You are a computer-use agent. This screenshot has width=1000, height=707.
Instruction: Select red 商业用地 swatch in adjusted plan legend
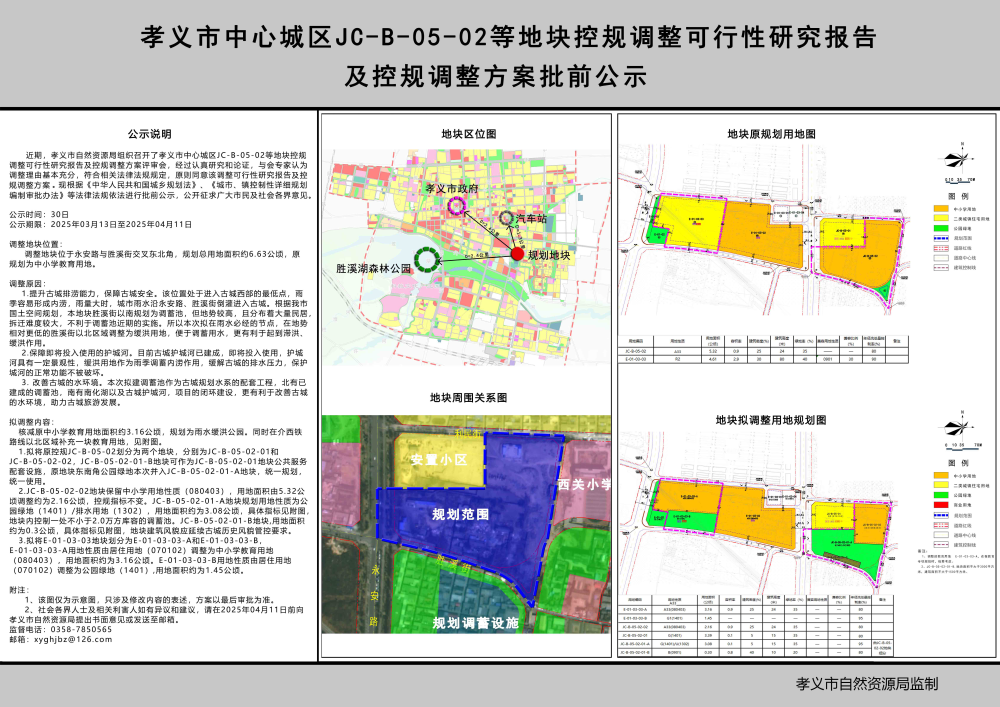(x=941, y=505)
